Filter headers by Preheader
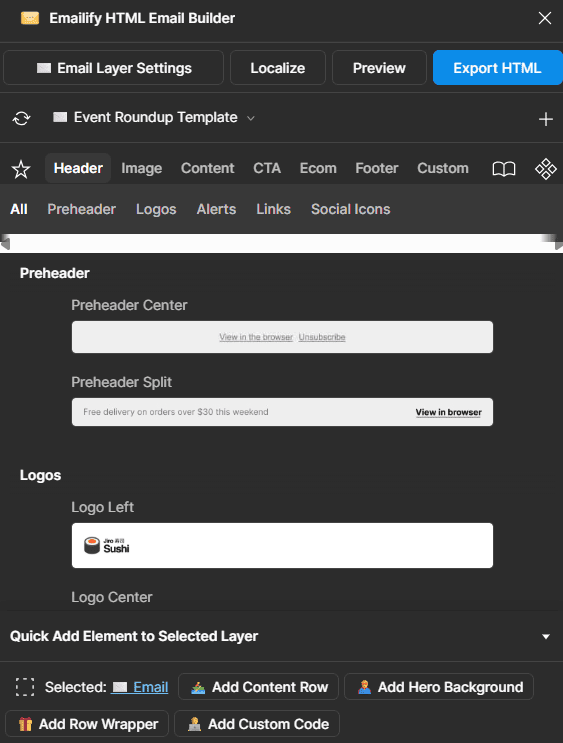 82,209
